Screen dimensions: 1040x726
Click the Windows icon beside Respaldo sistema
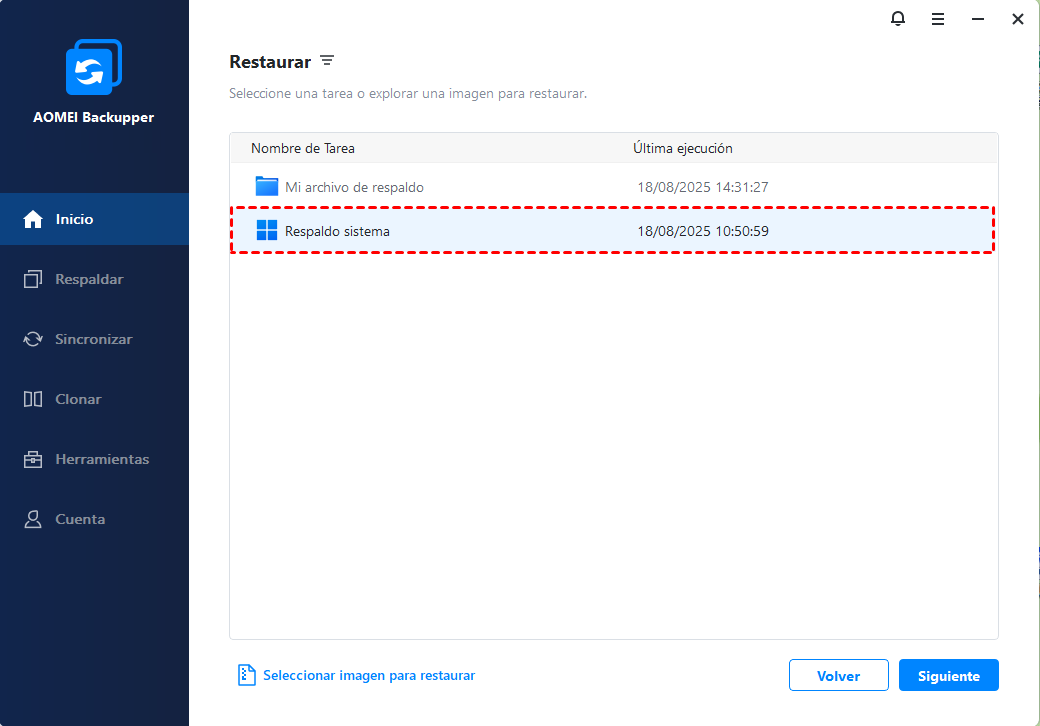point(266,230)
